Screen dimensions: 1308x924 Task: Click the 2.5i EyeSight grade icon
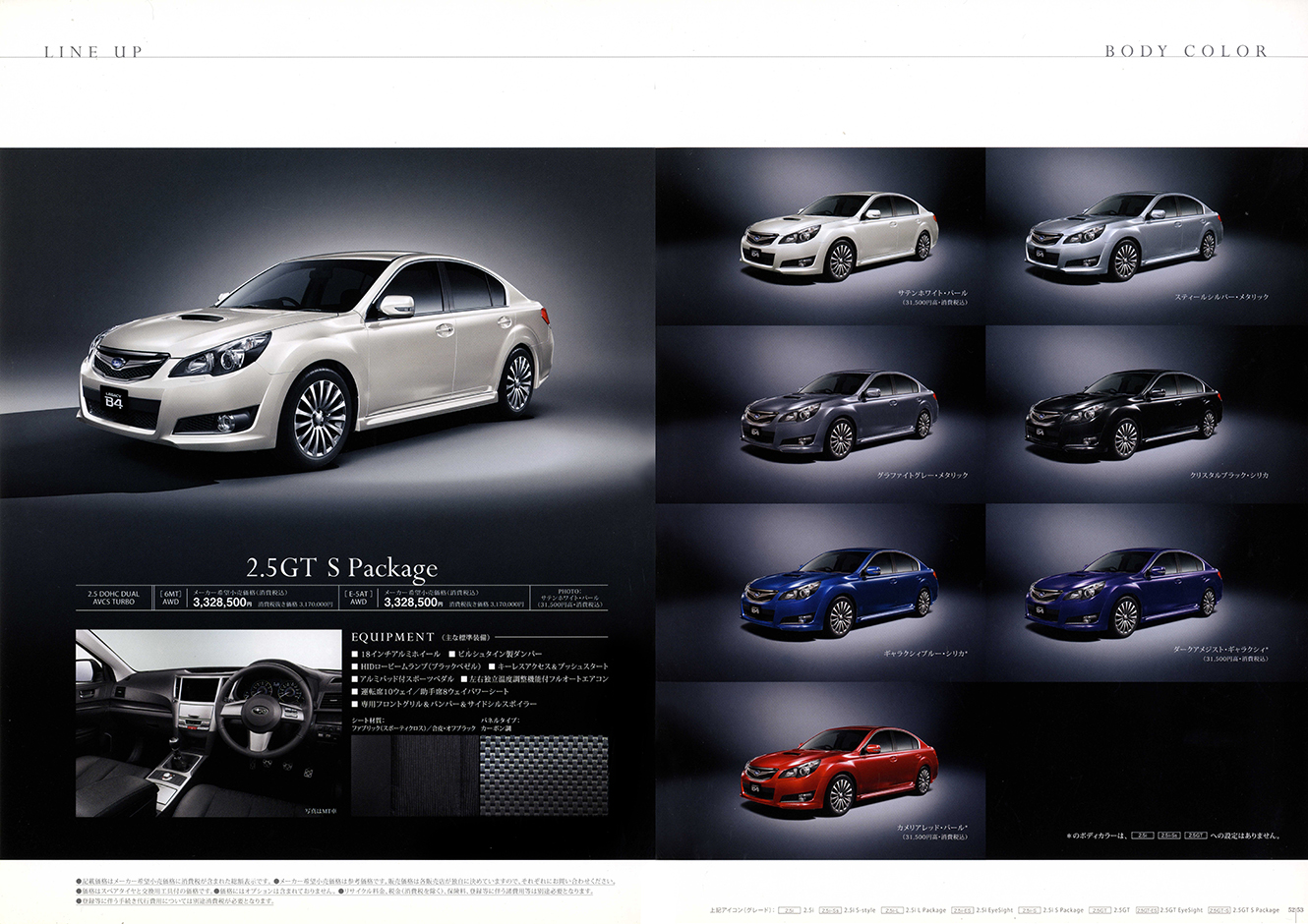(962, 910)
